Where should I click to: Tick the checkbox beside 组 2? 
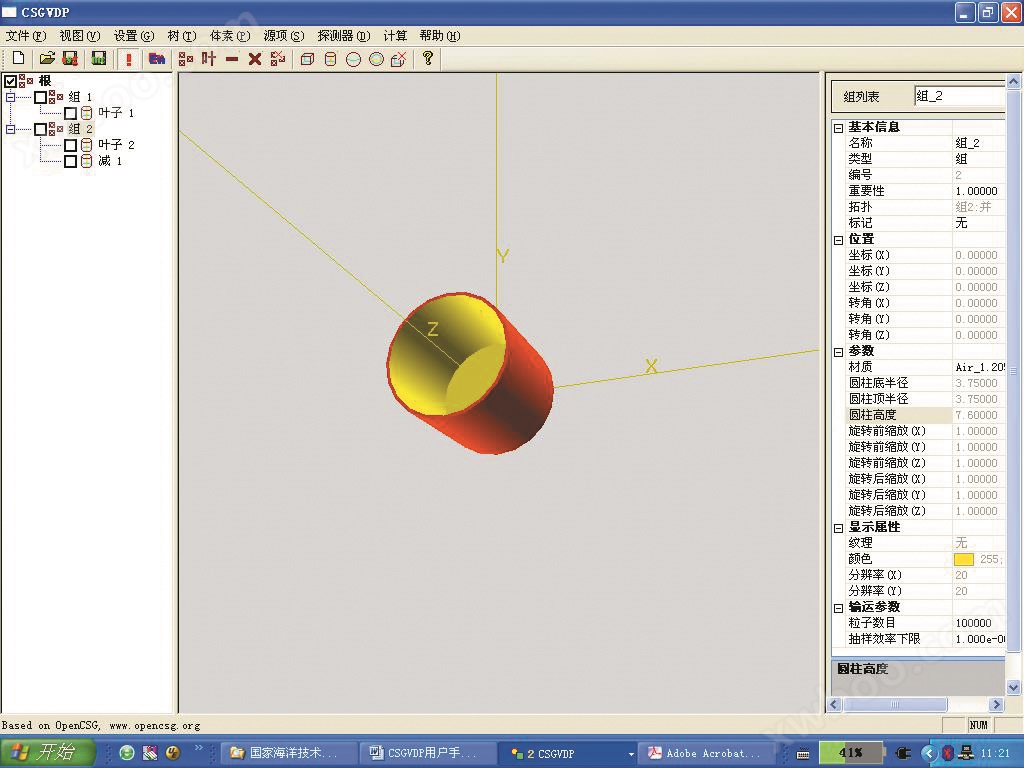(40, 129)
